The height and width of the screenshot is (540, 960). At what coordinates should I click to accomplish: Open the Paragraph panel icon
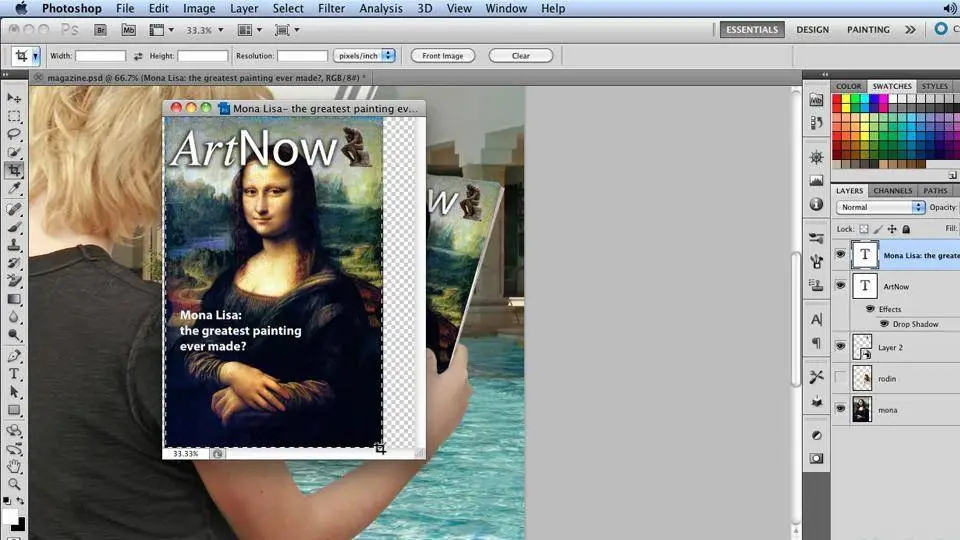pyautogui.click(x=816, y=343)
